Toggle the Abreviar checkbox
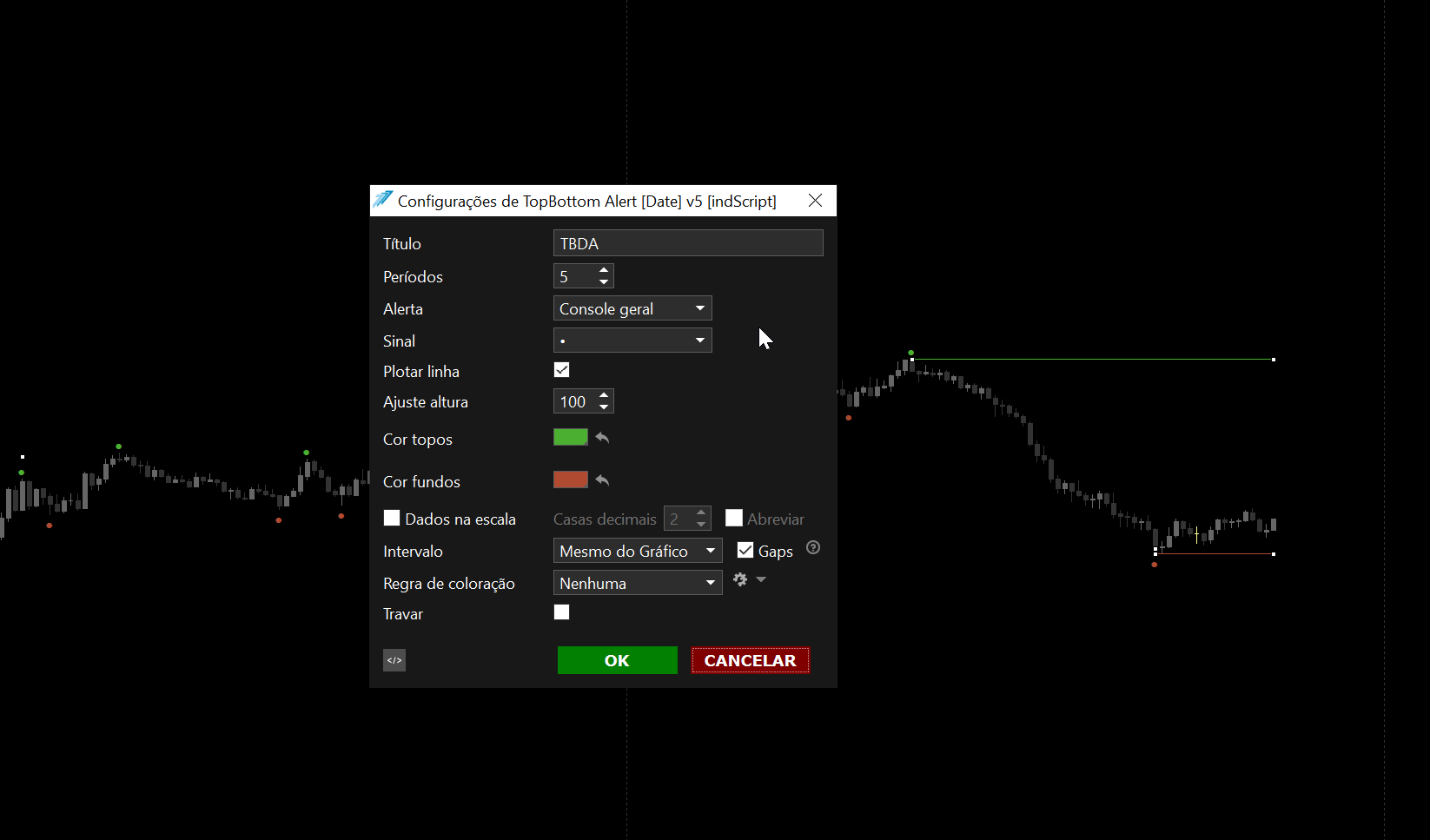1430x840 pixels. pyautogui.click(x=734, y=518)
